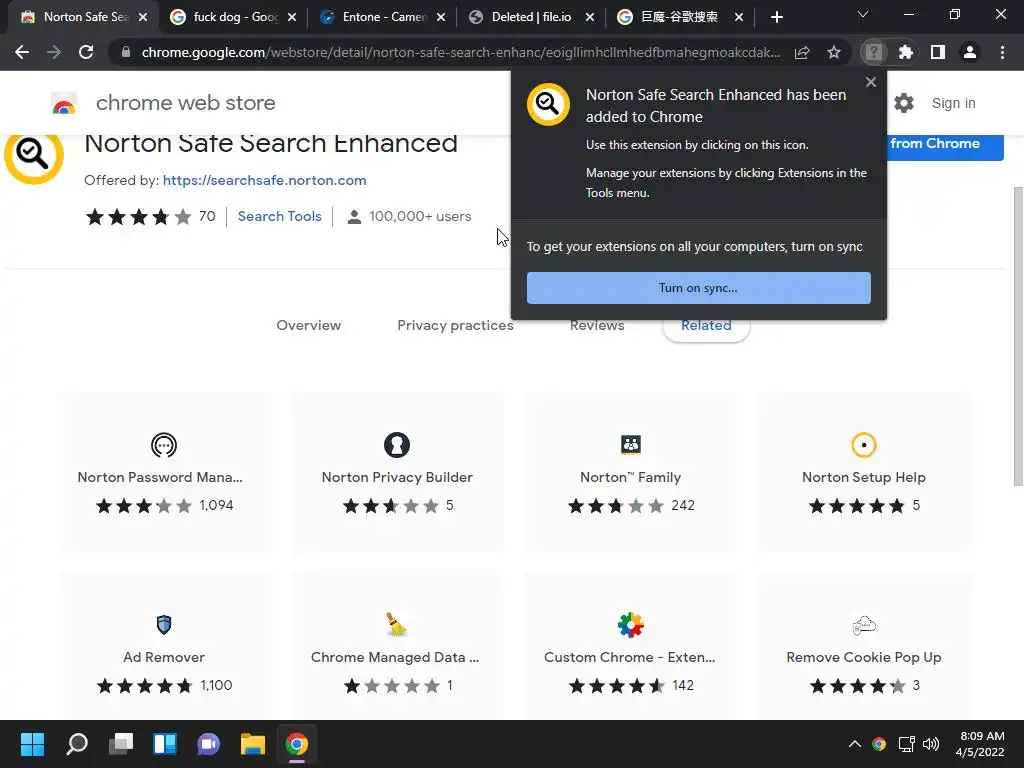Open a new tab with plus button
Screen dimensions: 1024x768
[776, 17]
